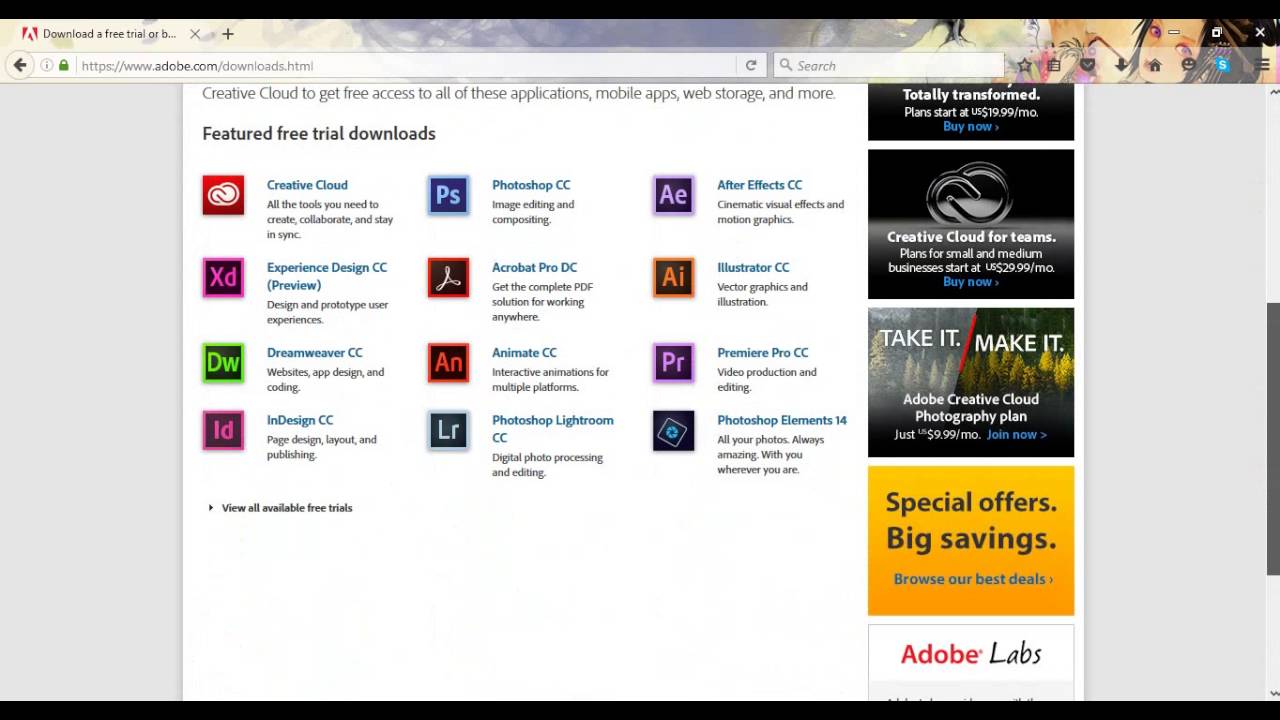Click the site info icon in address bar
The width and height of the screenshot is (1280, 720).
[x=46, y=65]
